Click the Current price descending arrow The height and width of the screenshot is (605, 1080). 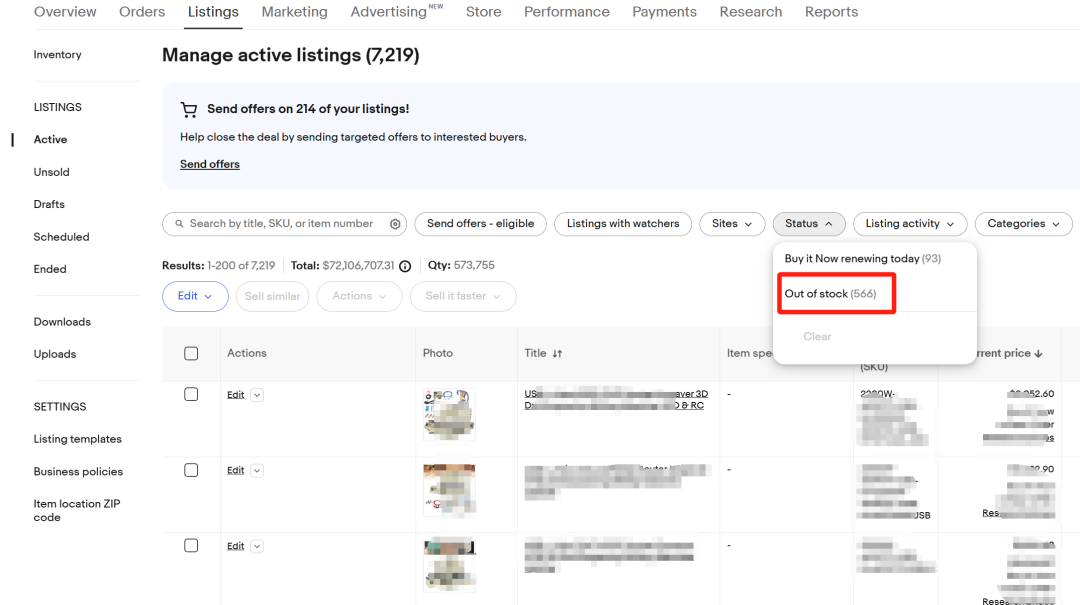[1038, 353]
